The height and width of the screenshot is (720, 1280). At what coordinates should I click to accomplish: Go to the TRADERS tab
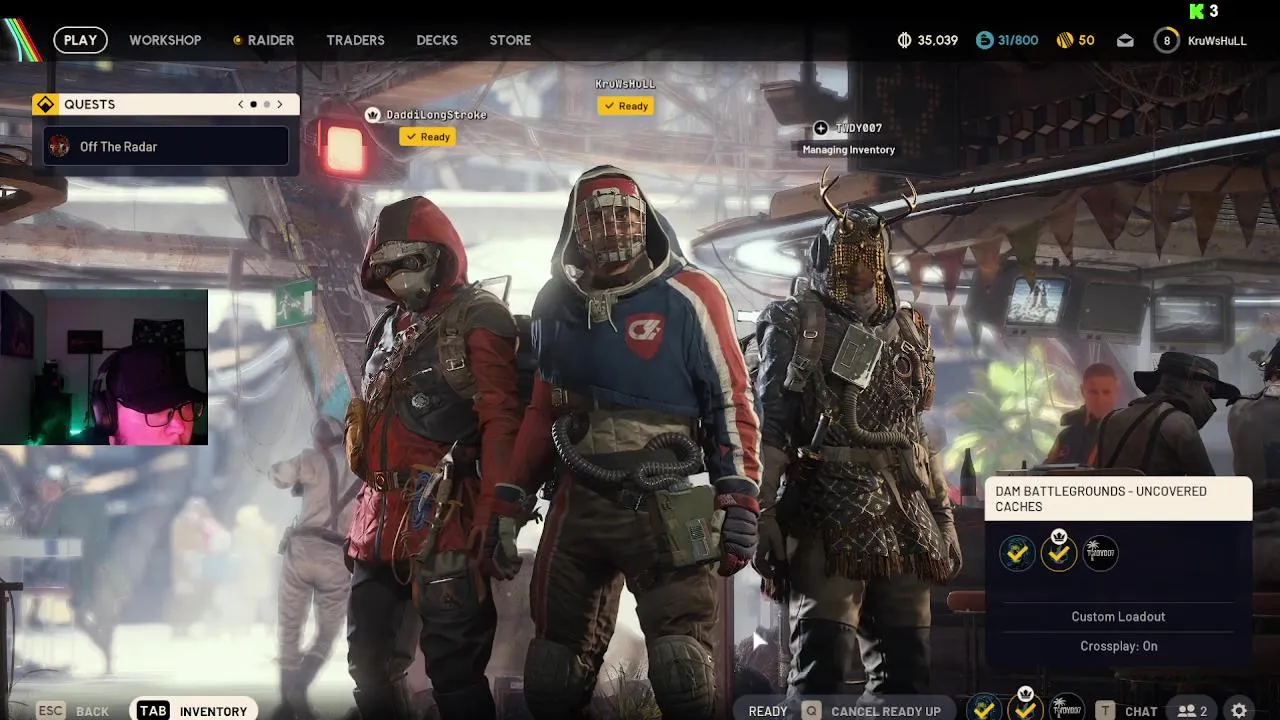click(355, 40)
